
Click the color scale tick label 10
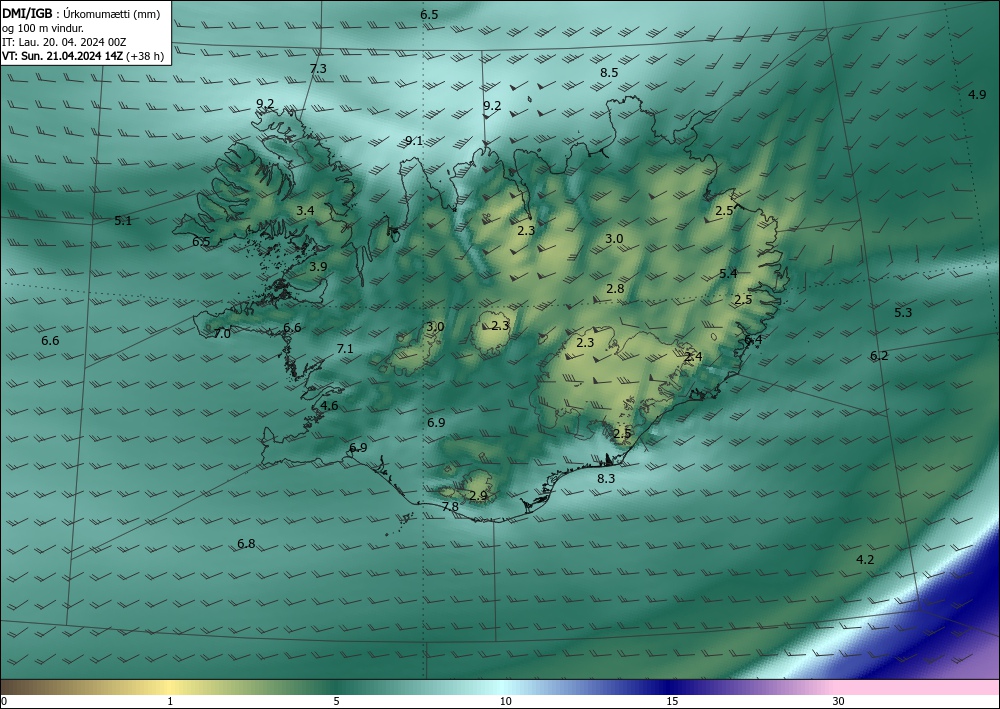click(506, 702)
